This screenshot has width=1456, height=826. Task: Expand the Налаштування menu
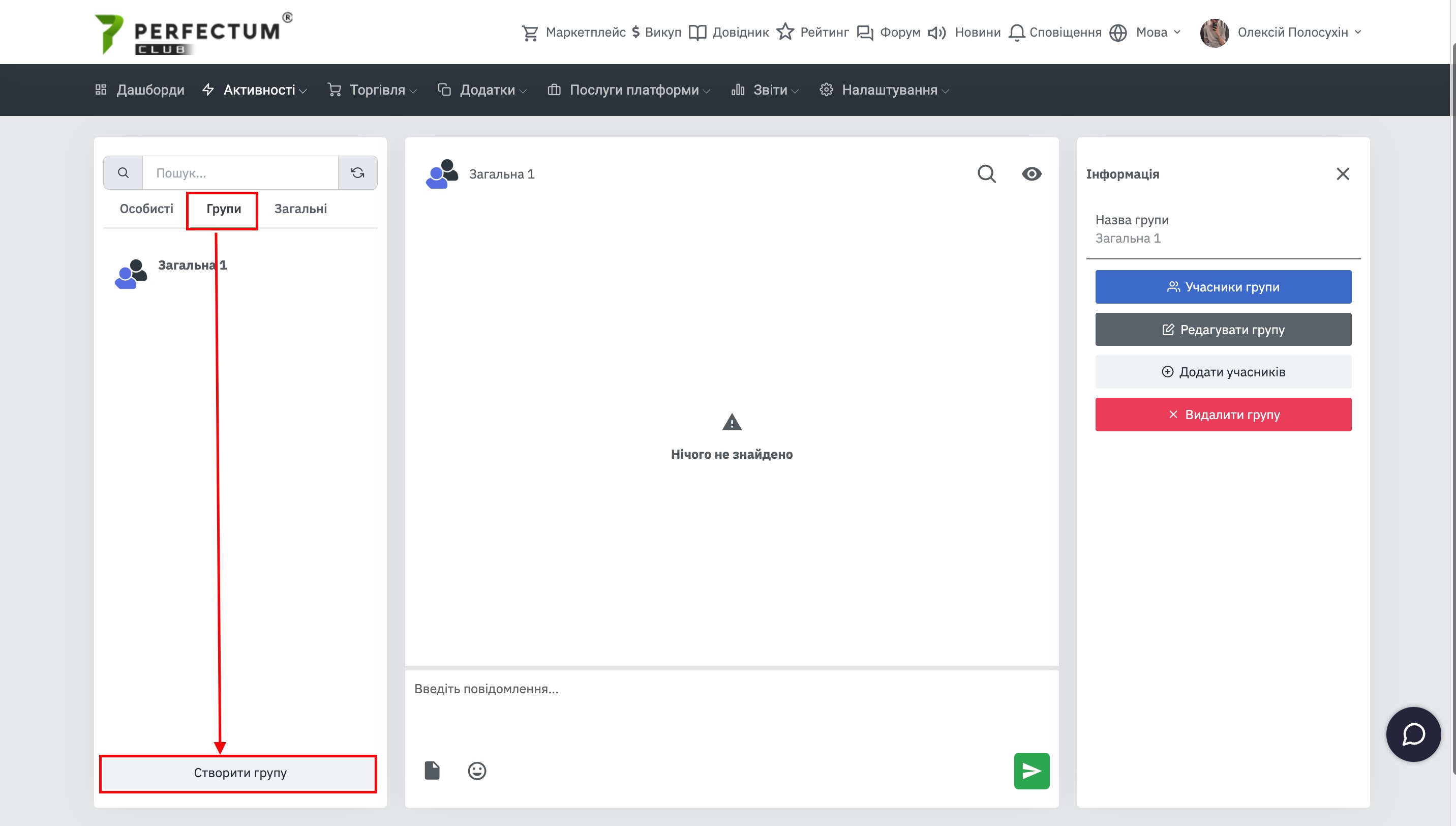click(885, 90)
